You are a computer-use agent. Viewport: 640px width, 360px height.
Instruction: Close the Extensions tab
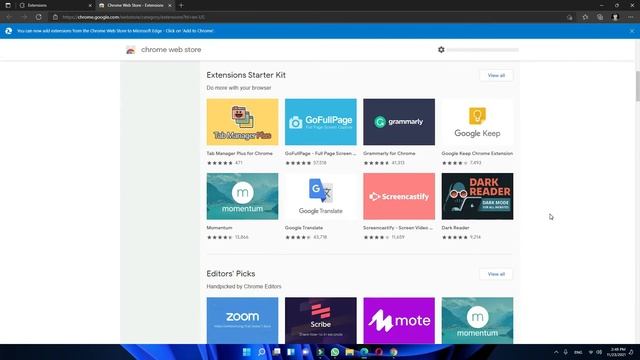(x=90, y=5)
